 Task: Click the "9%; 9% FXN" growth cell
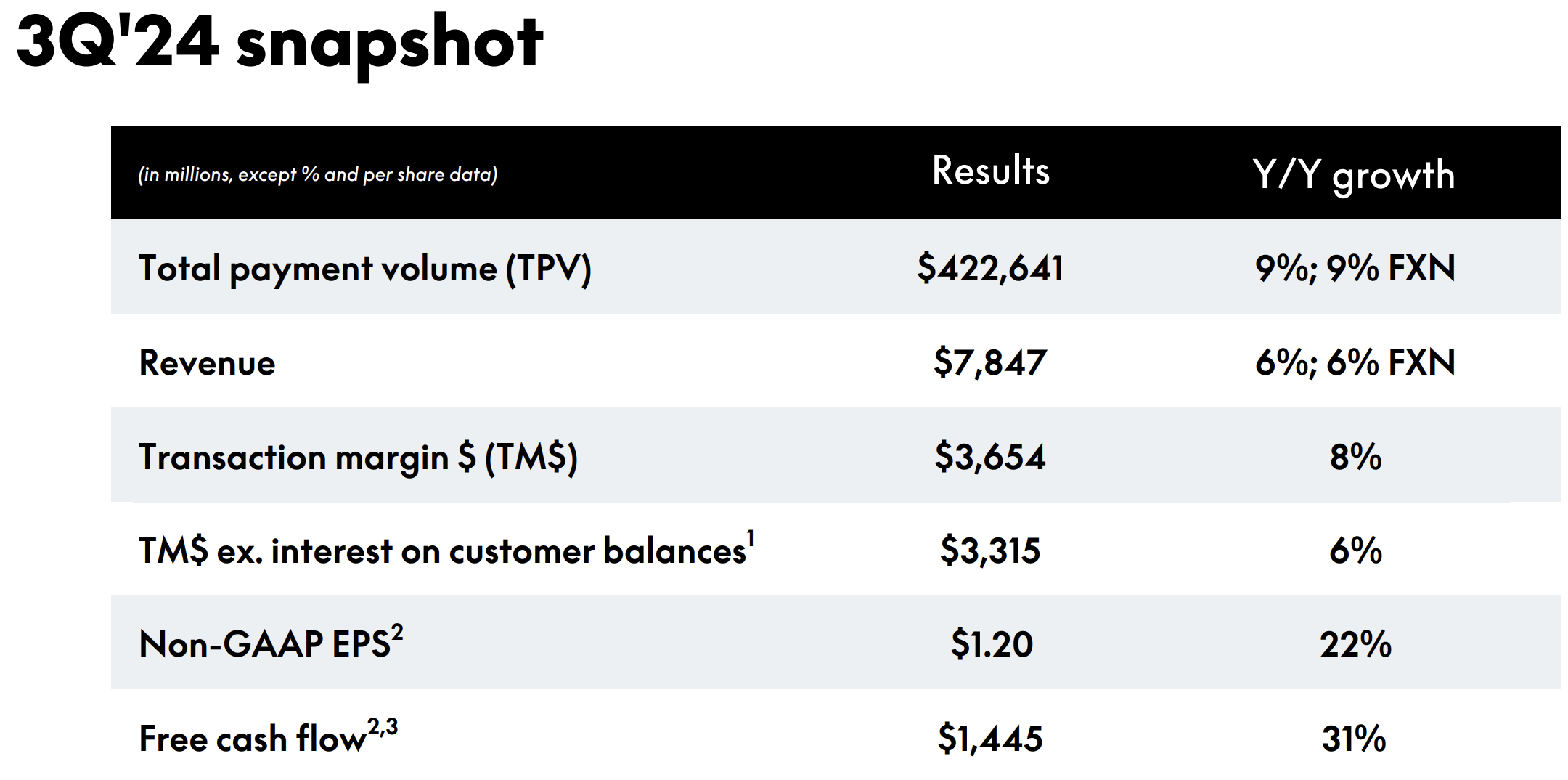(x=1355, y=268)
